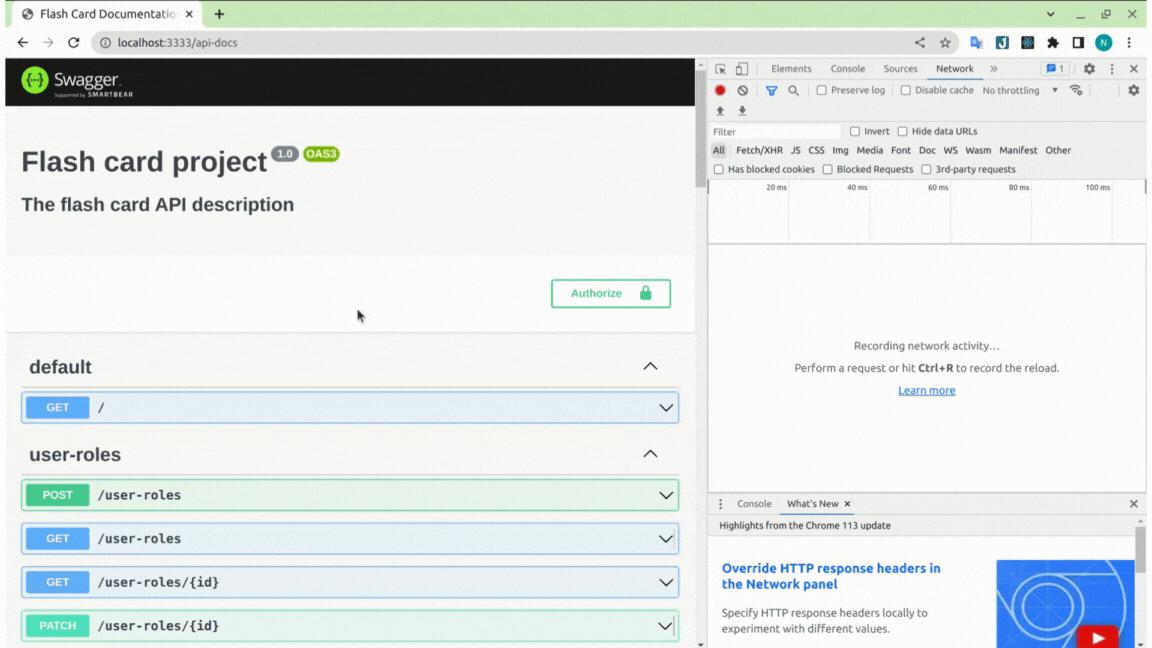
Task: Click the Authorize button
Action: pyautogui.click(x=610, y=293)
